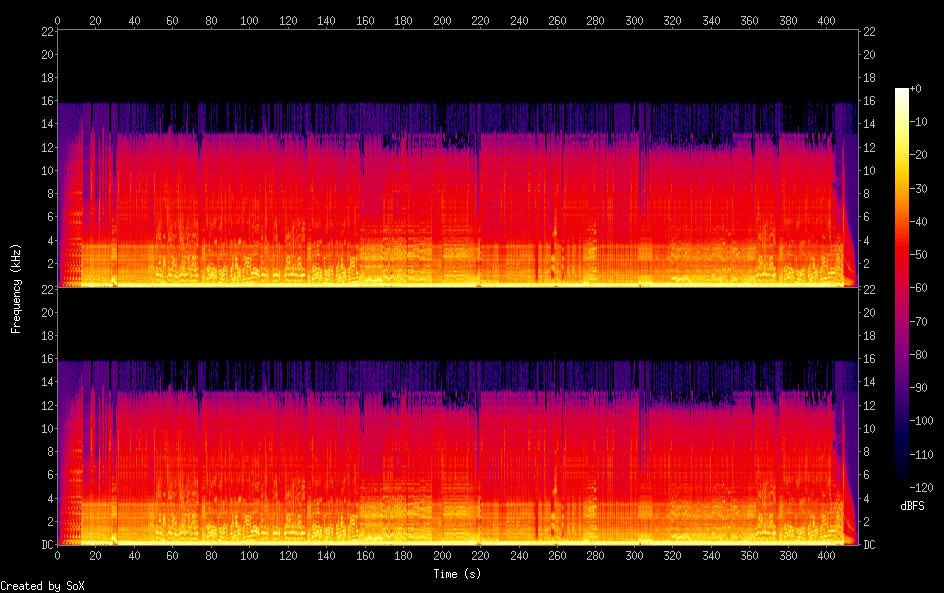The height and width of the screenshot is (593, 944).
Task: Click the 400 mark on the bottom time axis
Action: (x=826, y=555)
